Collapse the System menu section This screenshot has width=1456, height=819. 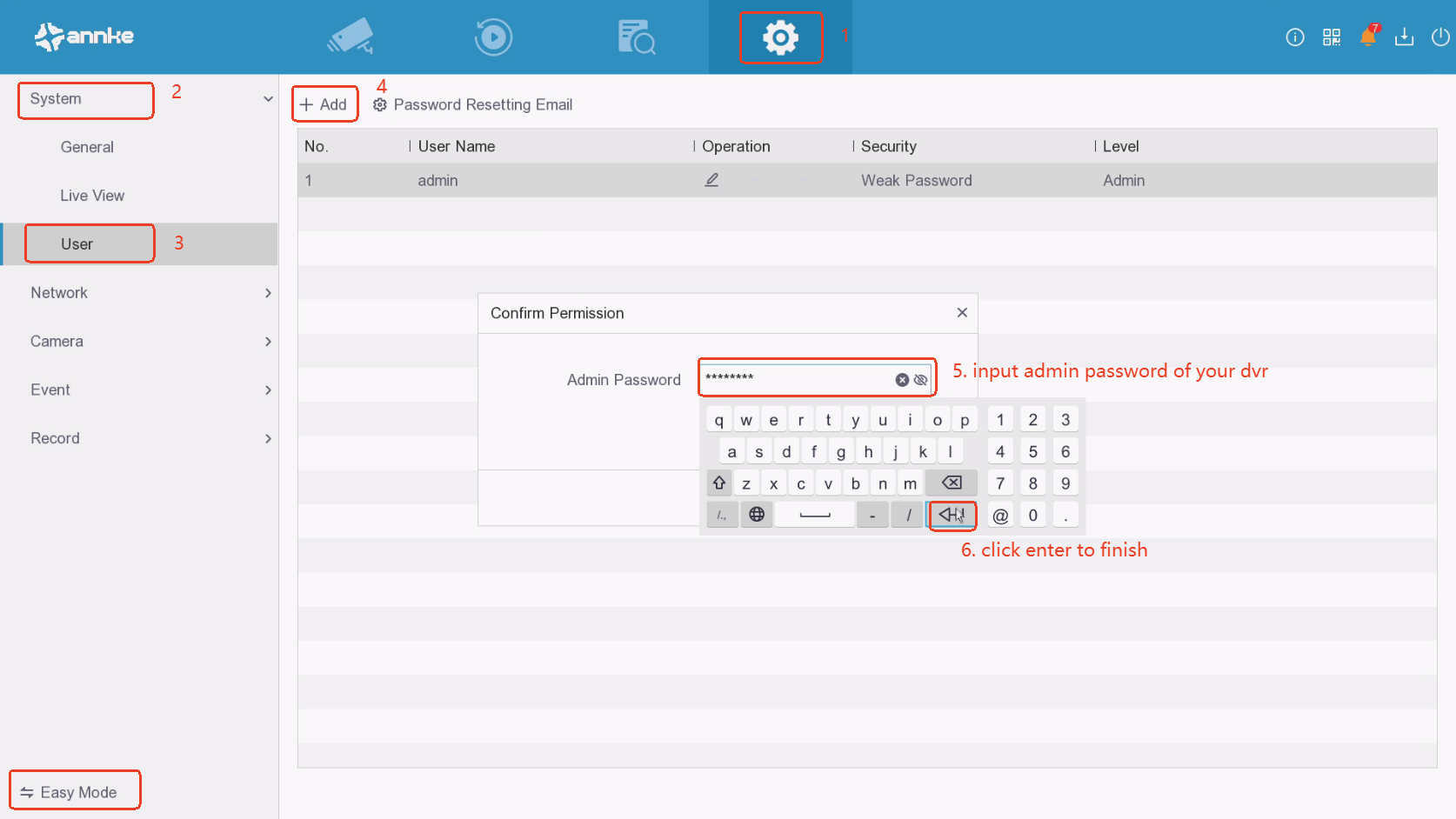268,99
